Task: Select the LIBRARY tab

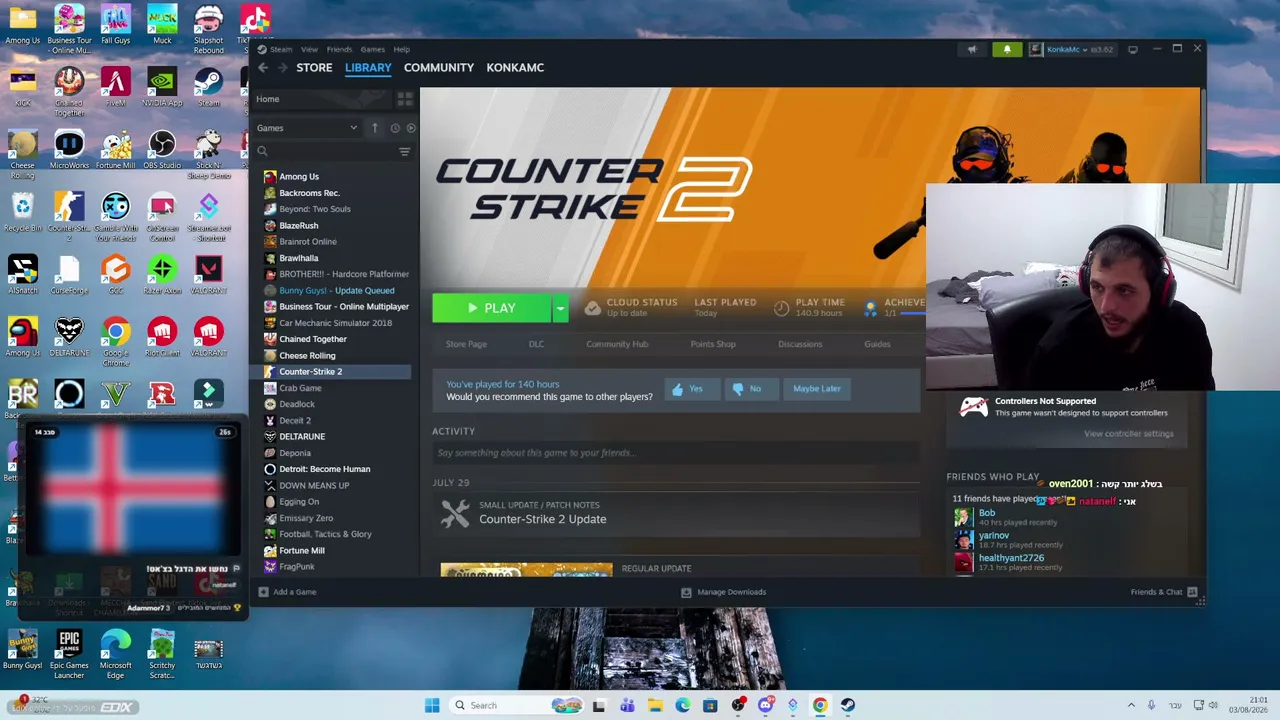Action: 368,68
